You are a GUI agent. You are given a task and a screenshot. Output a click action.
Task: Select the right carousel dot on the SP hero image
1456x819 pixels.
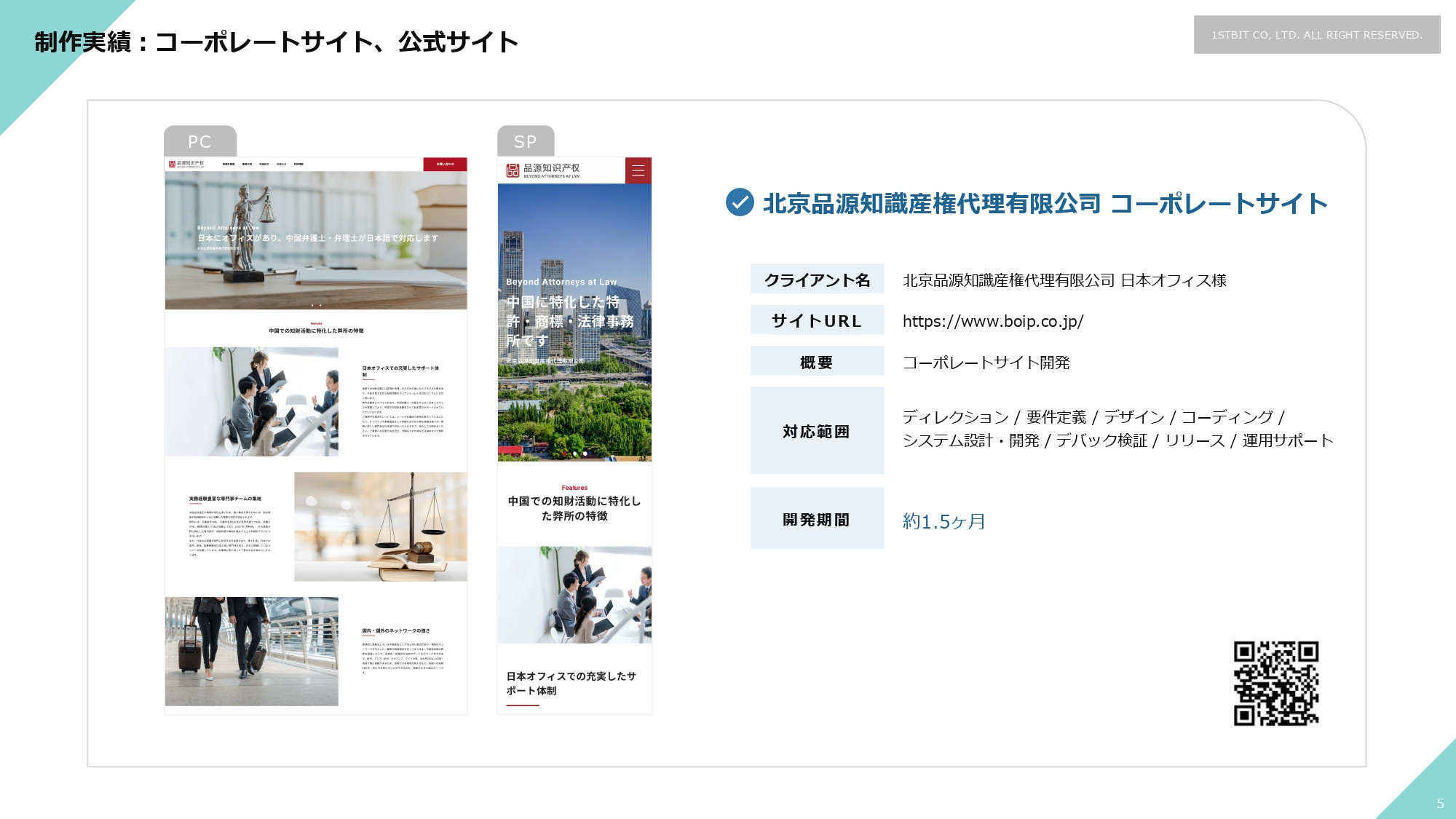click(585, 454)
